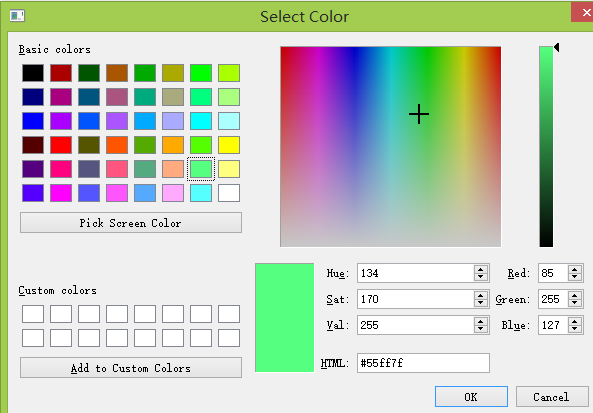Confirm selection with OK button
Image resolution: width=593 pixels, height=413 pixels.
pyautogui.click(x=471, y=397)
